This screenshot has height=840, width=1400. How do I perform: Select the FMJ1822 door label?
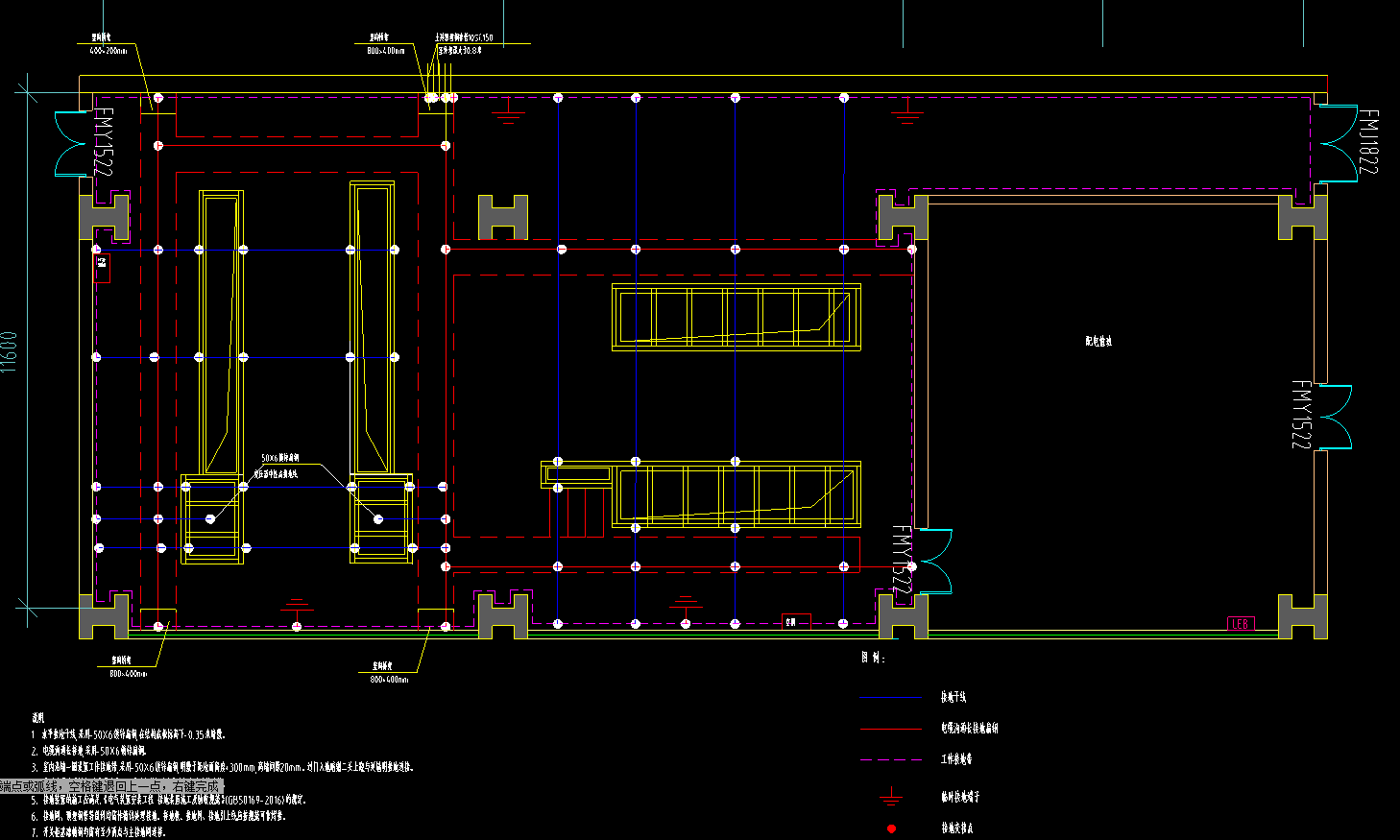tap(1369, 141)
